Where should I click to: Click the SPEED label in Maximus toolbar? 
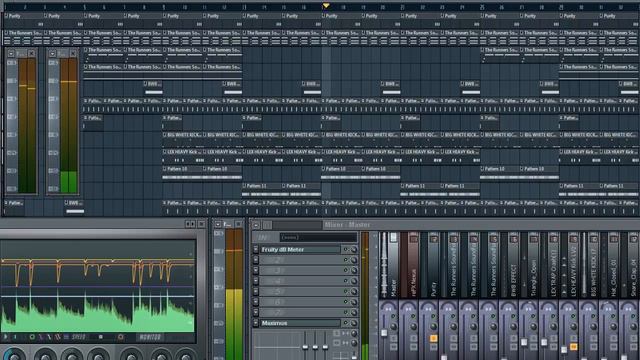(79, 337)
